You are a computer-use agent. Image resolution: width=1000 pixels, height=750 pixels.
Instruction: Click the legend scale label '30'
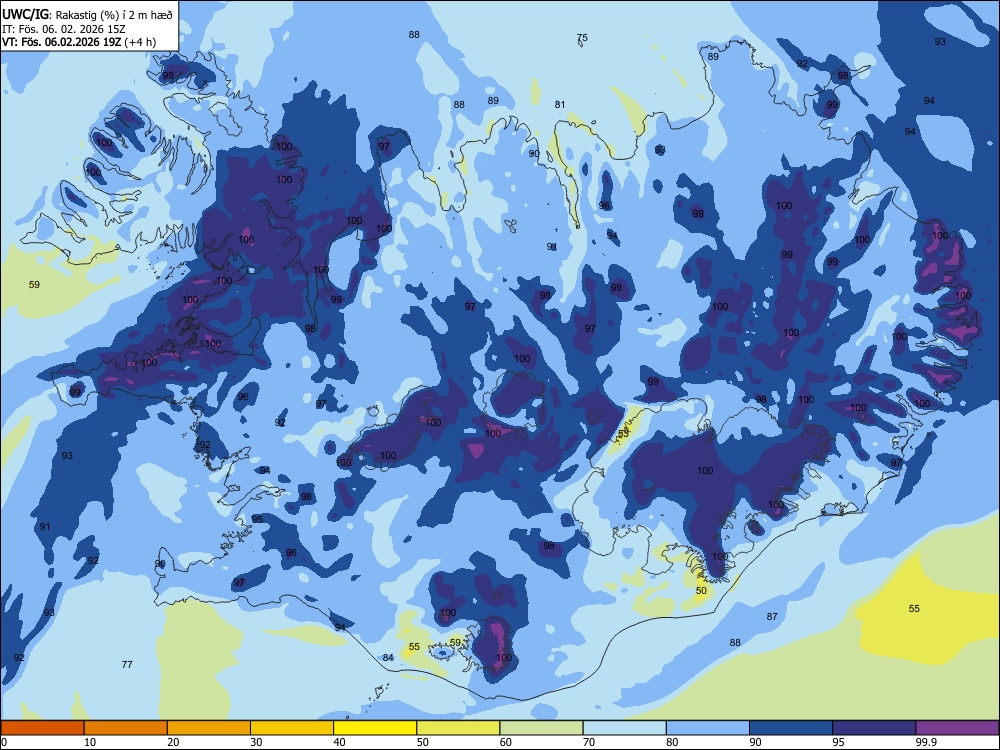pyautogui.click(x=256, y=742)
